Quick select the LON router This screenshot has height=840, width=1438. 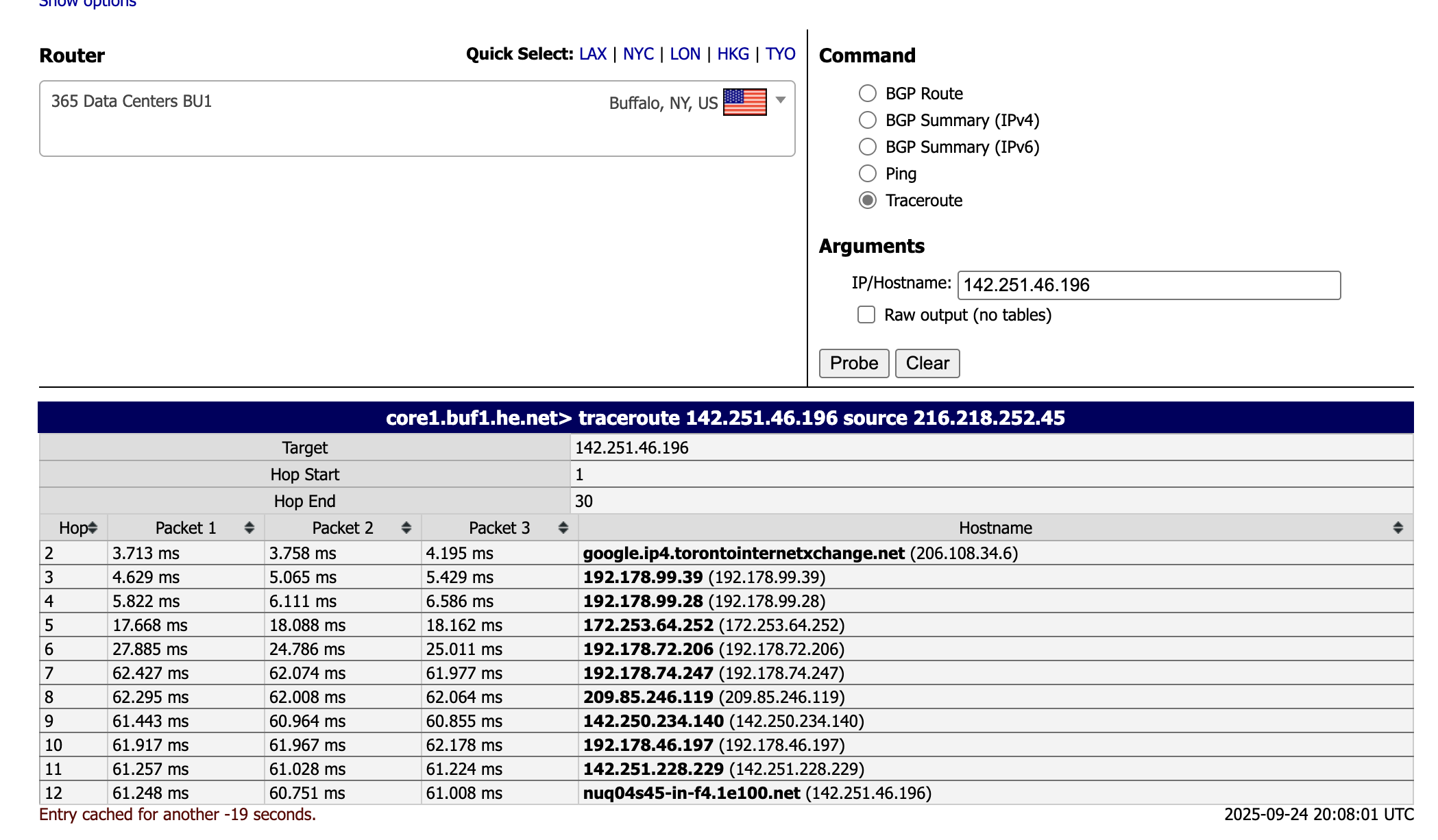pos(685,54)
